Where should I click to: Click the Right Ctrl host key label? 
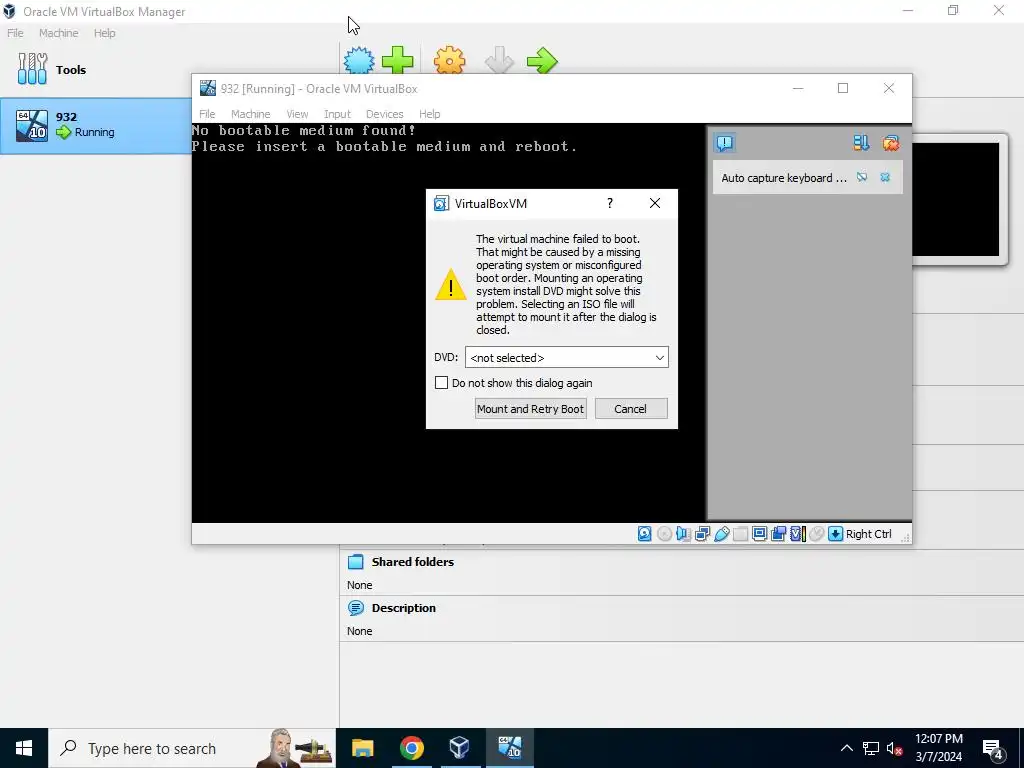click(869, 534)
